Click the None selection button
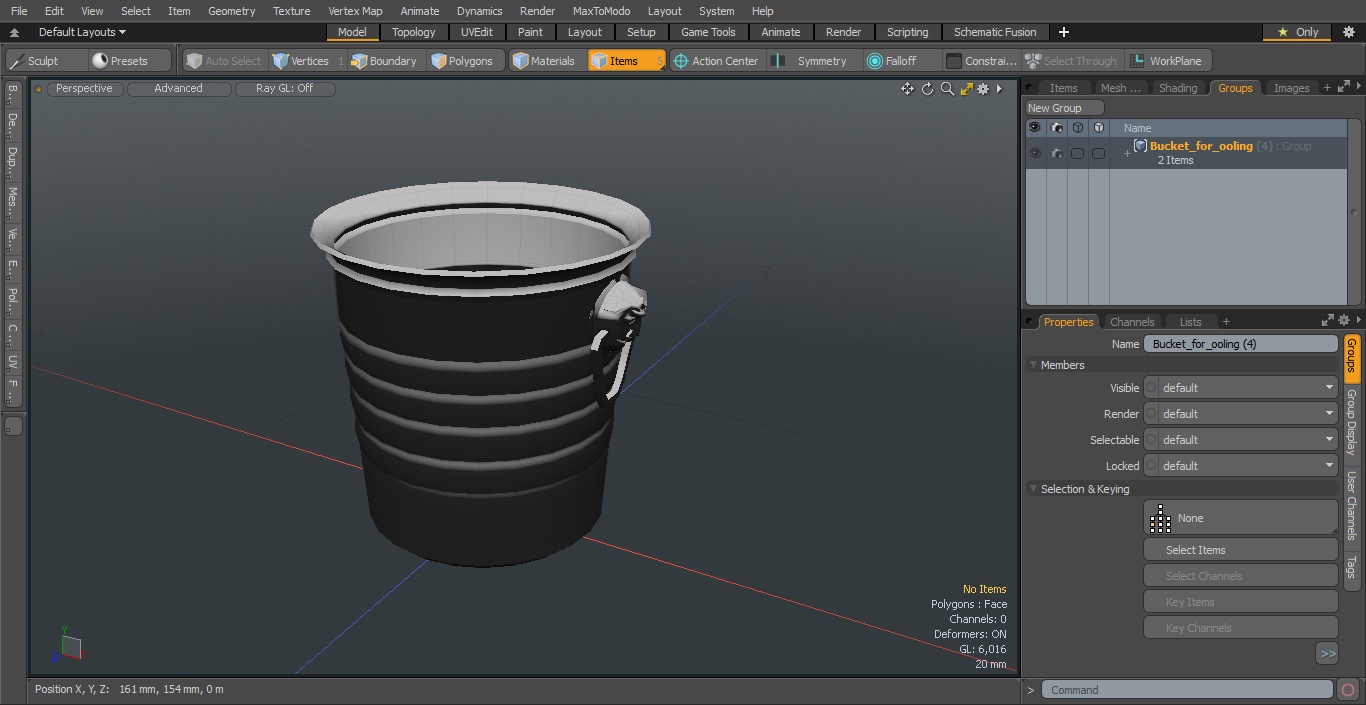 [1240, 518]
